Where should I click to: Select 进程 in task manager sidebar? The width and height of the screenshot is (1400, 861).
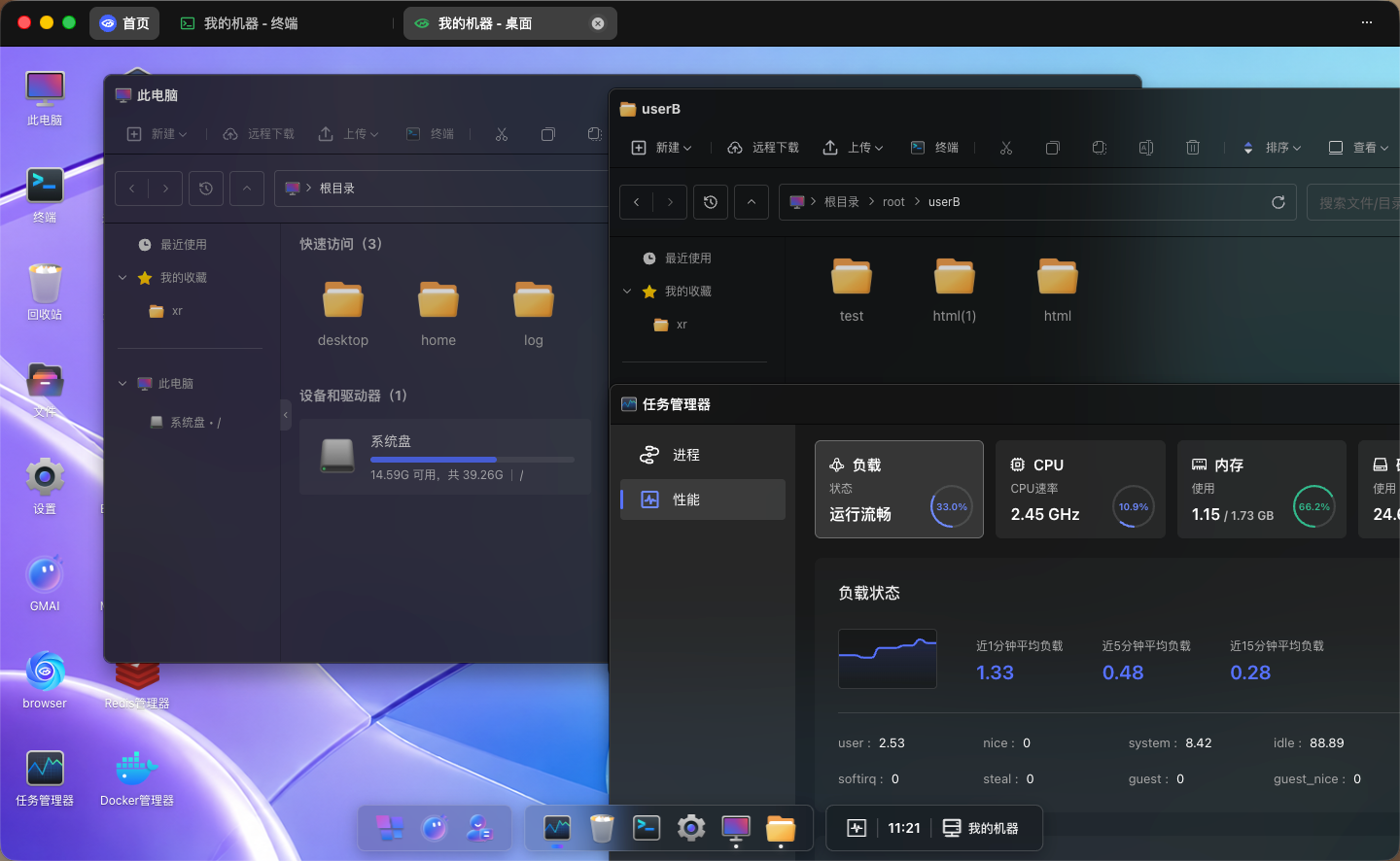[703, 455]
